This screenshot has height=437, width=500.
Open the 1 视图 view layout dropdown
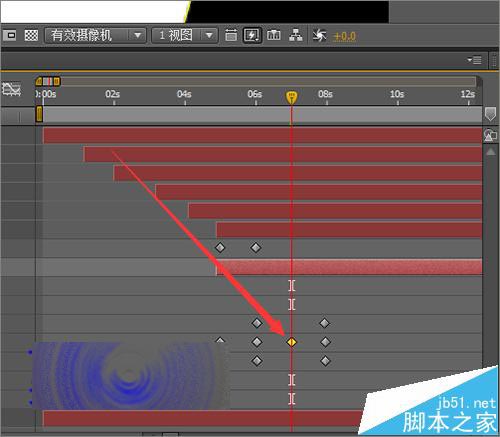(185, 35)
